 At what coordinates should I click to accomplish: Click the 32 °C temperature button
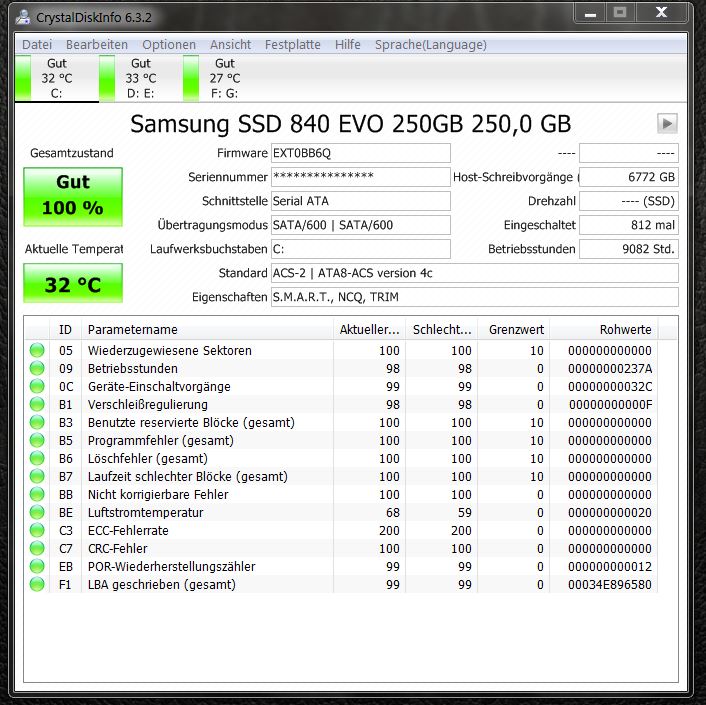73,284
